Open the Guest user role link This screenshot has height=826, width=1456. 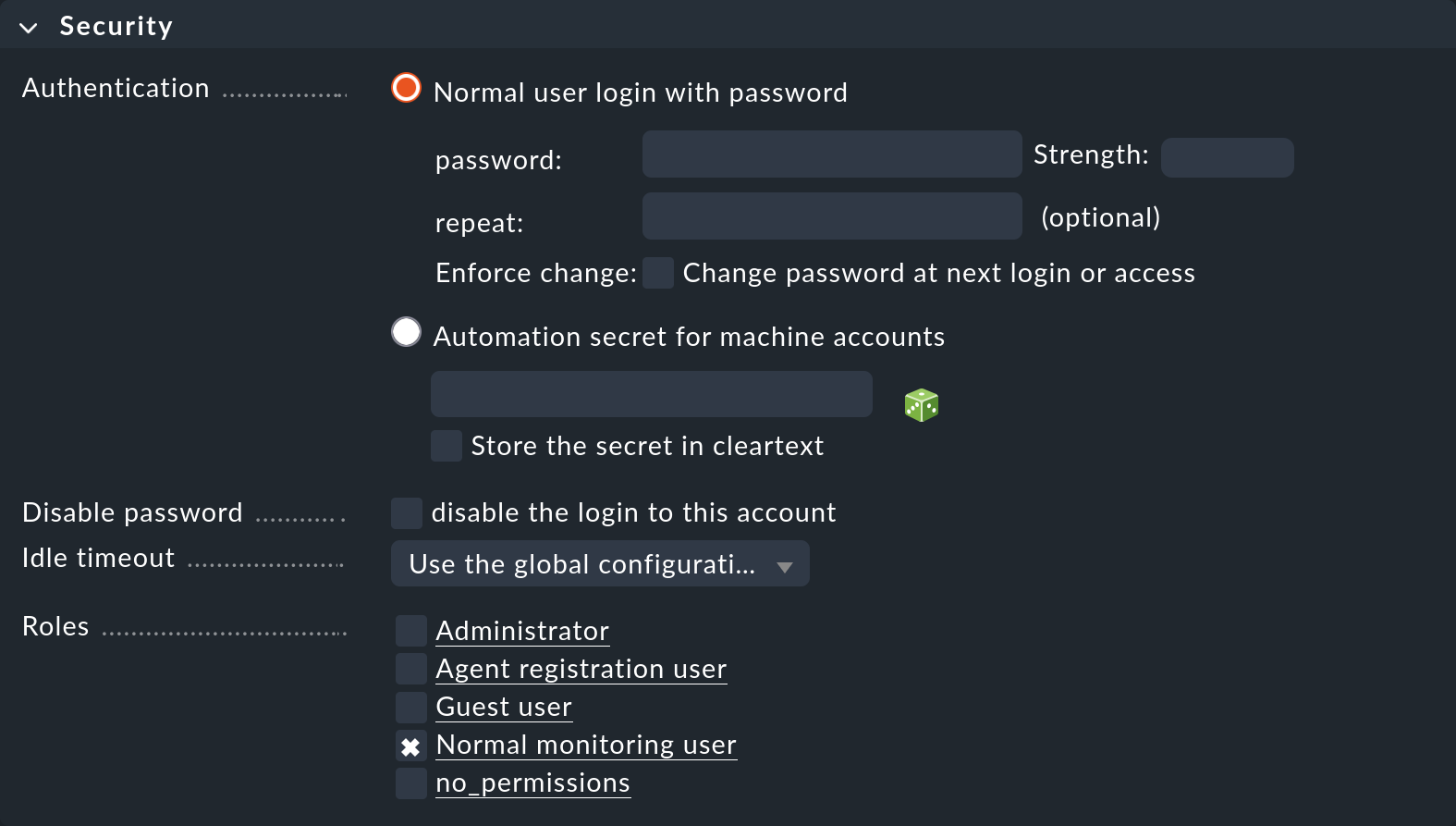pyautogui.click(x=503, y=706)
